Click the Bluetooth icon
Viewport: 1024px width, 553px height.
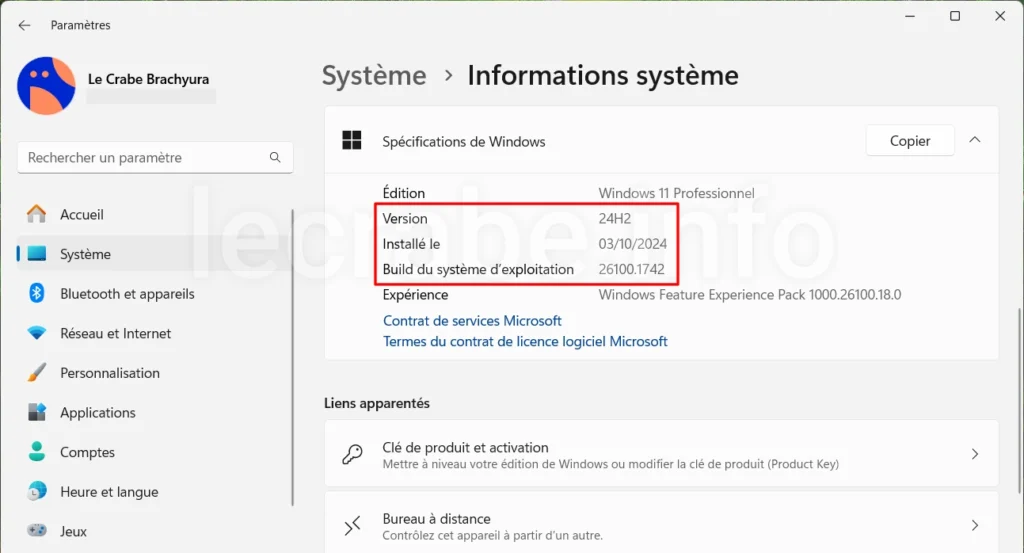click(x=37, y=293)
